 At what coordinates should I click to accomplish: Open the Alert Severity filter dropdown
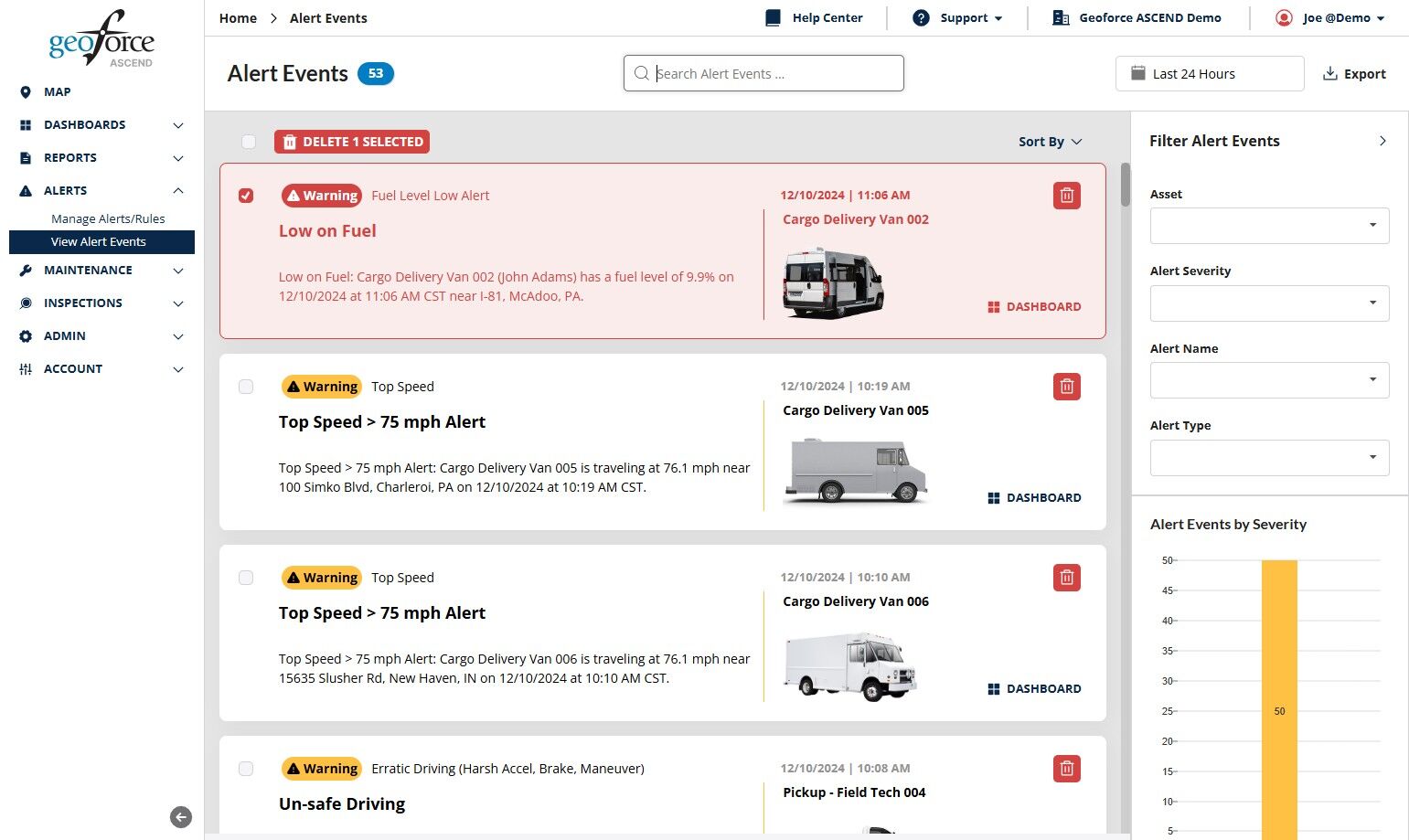coord(1269,303)
